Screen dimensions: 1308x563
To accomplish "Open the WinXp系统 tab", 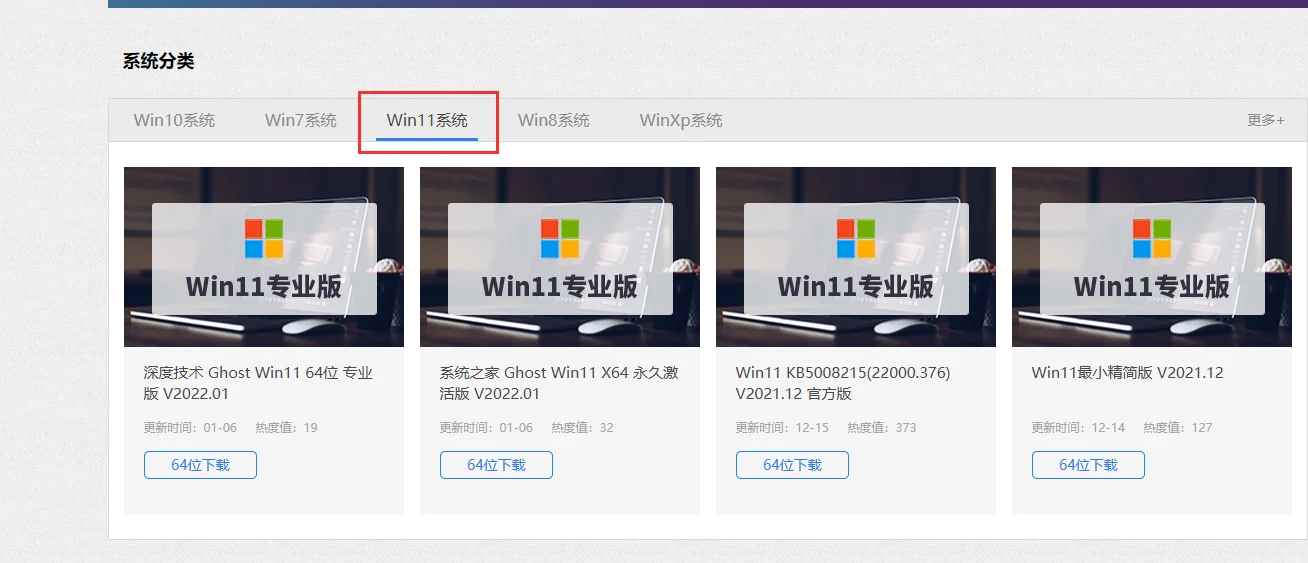I will click(681, 120).
